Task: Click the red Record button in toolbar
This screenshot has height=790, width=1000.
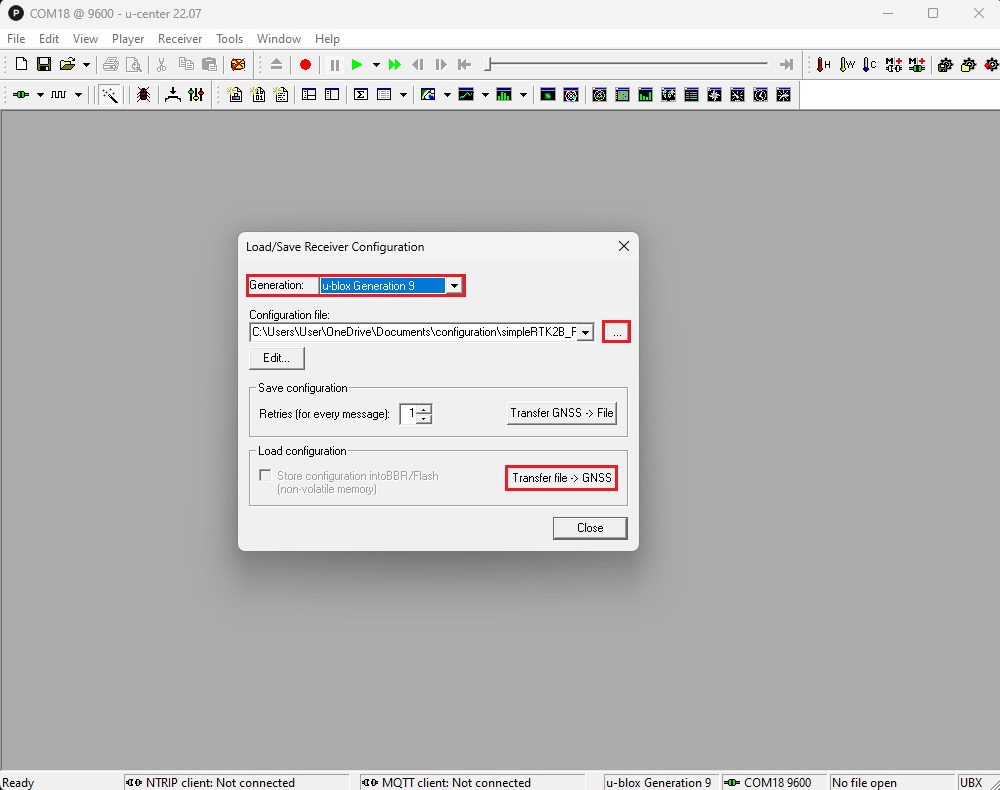Action: [305, 65]
